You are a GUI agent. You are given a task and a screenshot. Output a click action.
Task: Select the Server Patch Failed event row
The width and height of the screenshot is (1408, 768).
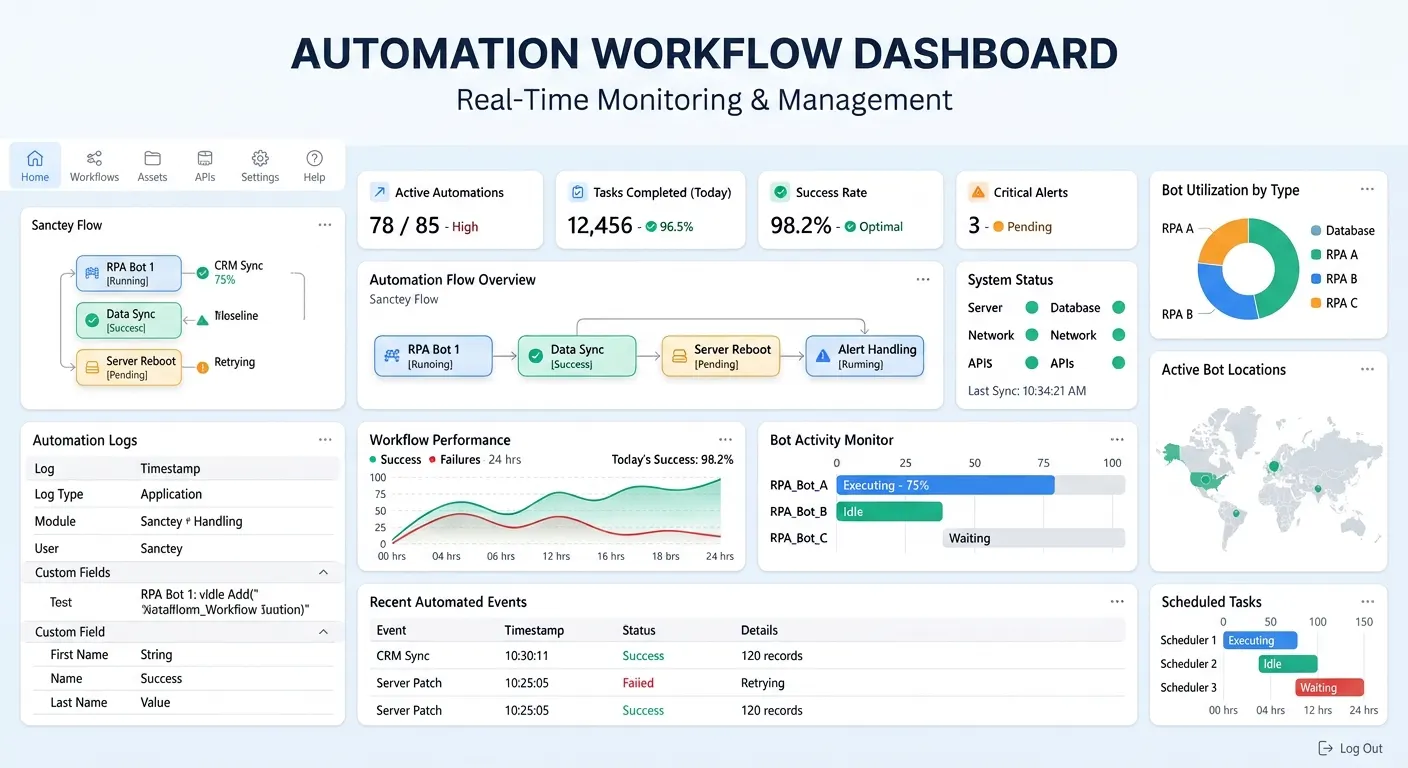[x=747, y=683]
